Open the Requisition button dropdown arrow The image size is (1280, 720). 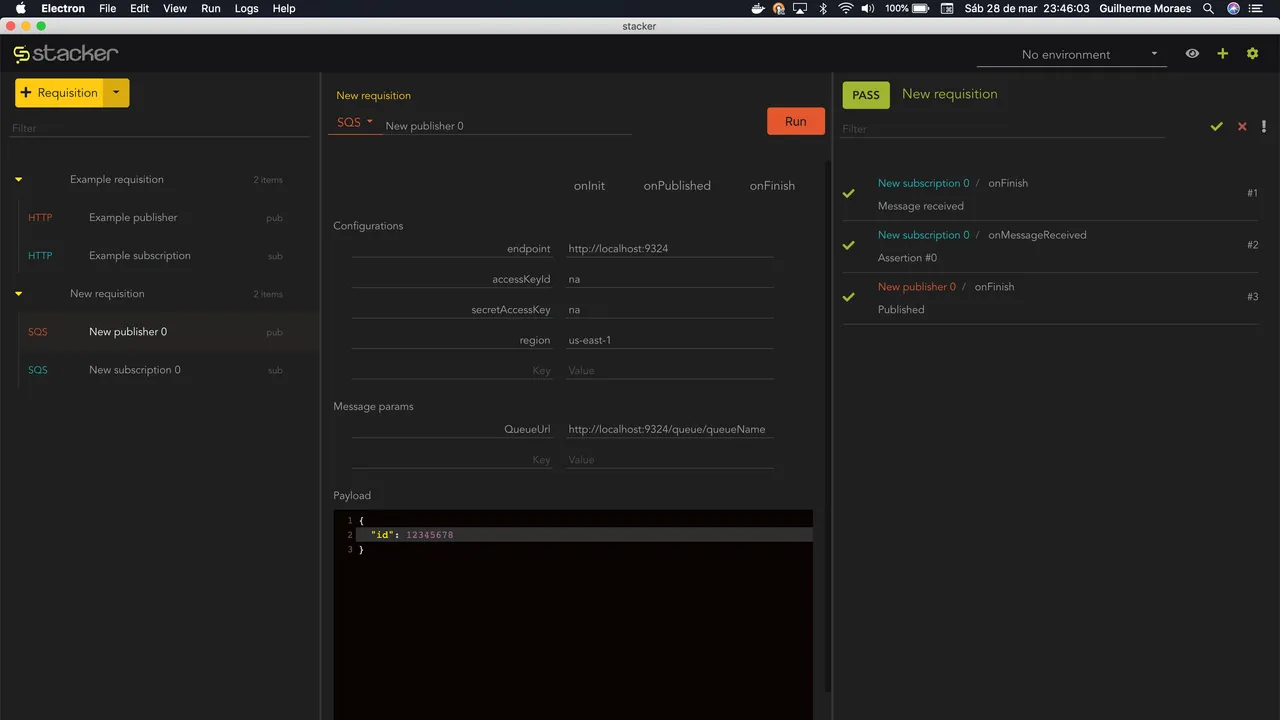click(x=116, y=93)
